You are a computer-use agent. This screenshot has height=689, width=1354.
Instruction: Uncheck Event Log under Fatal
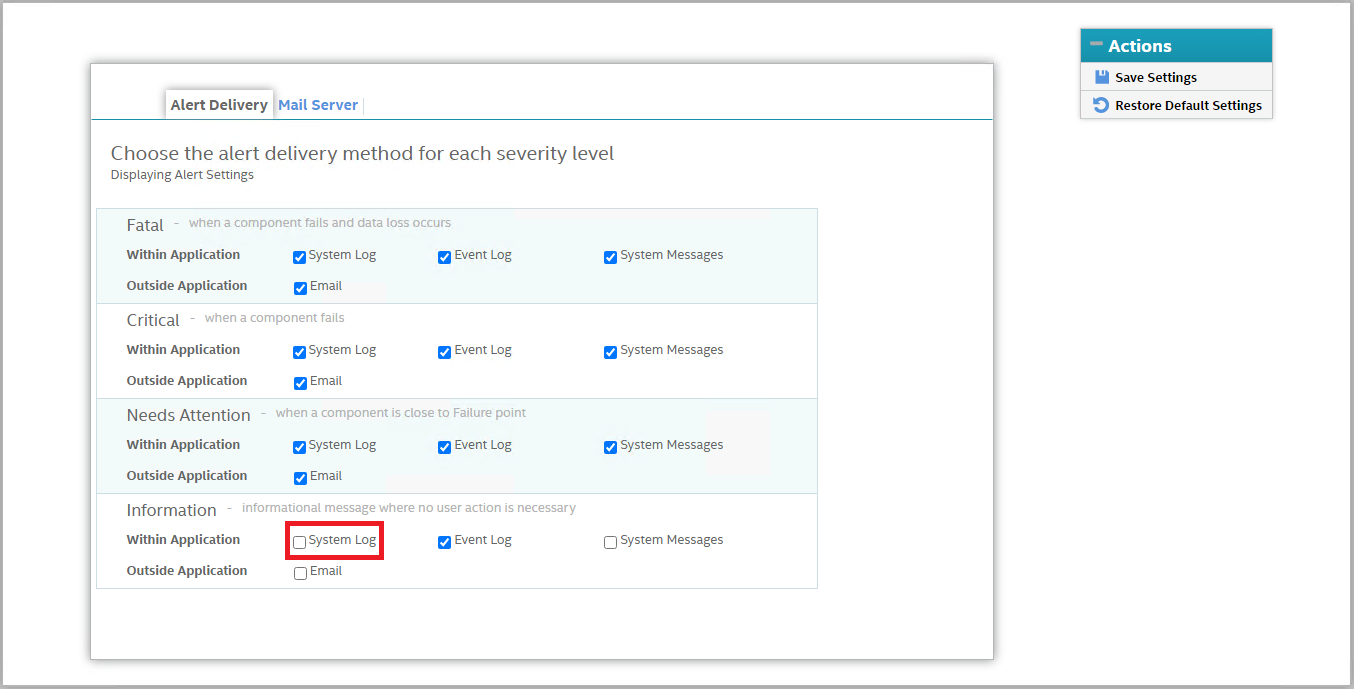(x=445, y=257)
